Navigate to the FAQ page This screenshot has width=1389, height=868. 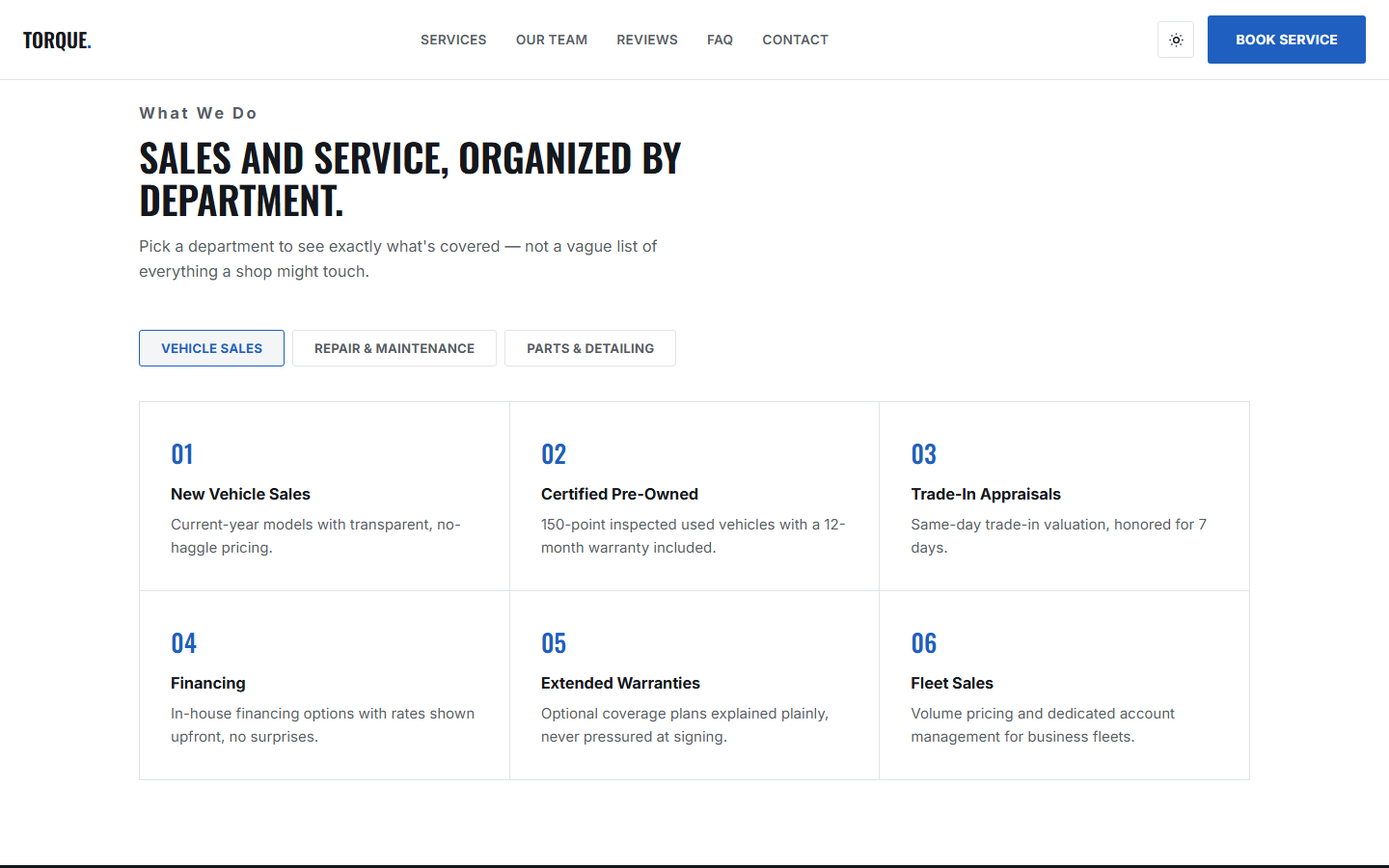click(x=720, y=40)
